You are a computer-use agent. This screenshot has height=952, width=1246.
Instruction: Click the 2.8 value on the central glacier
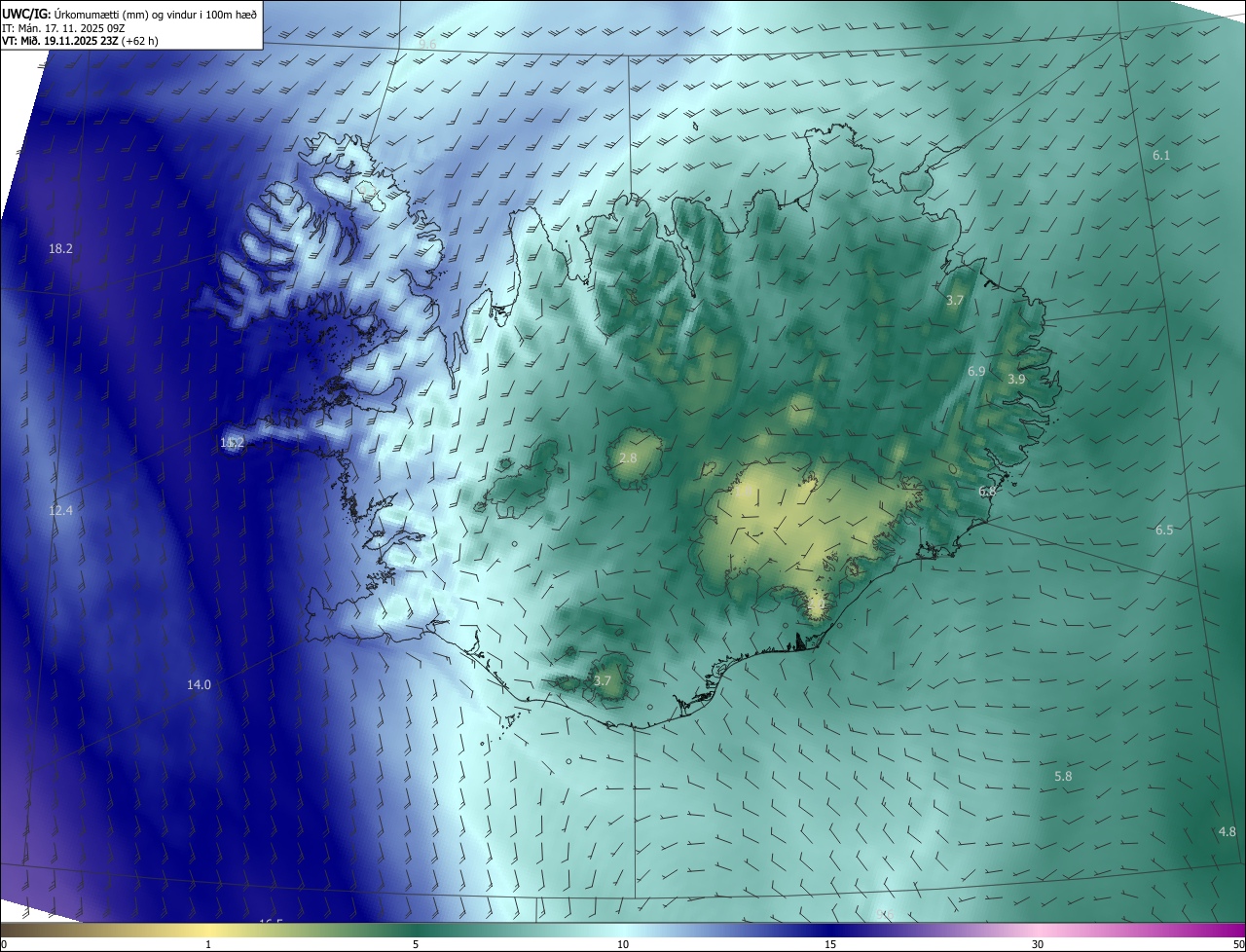628,458
